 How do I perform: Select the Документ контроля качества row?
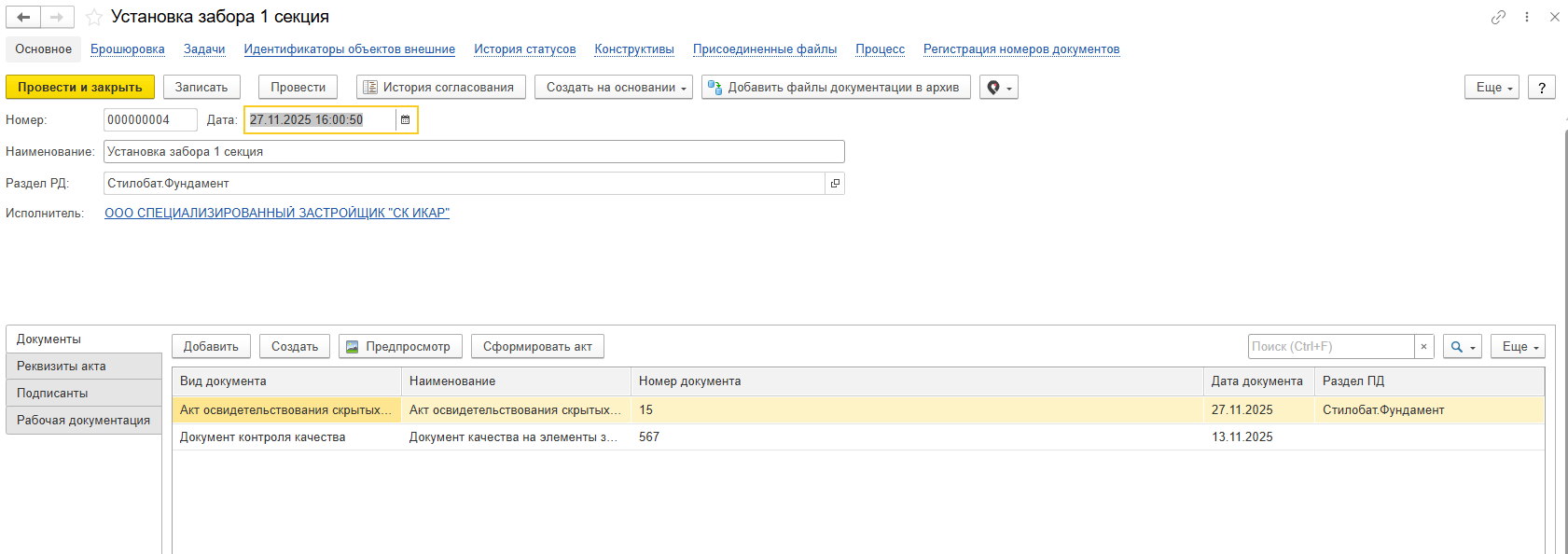pos(263,437)
